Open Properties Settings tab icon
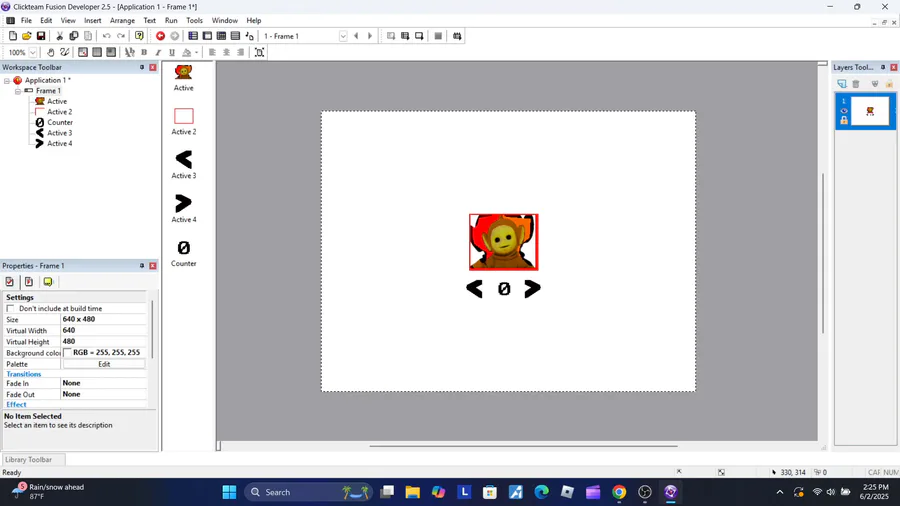The image size is (900, 506). pos(10,282)
